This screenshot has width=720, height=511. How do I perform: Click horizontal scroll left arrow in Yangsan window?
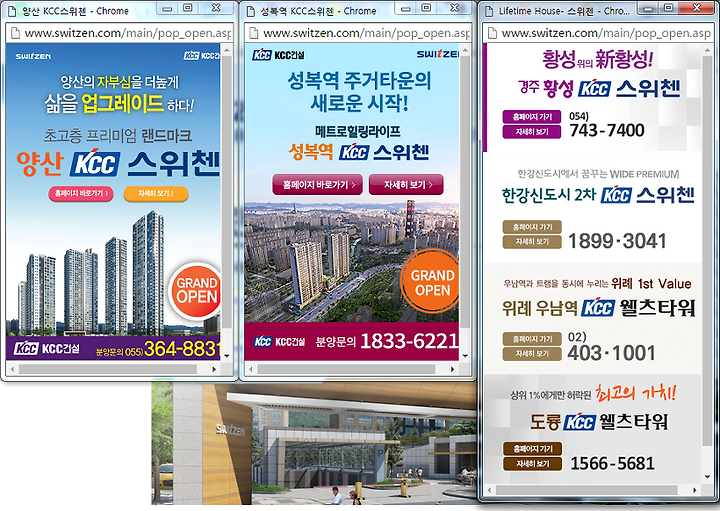coord(12,369)
